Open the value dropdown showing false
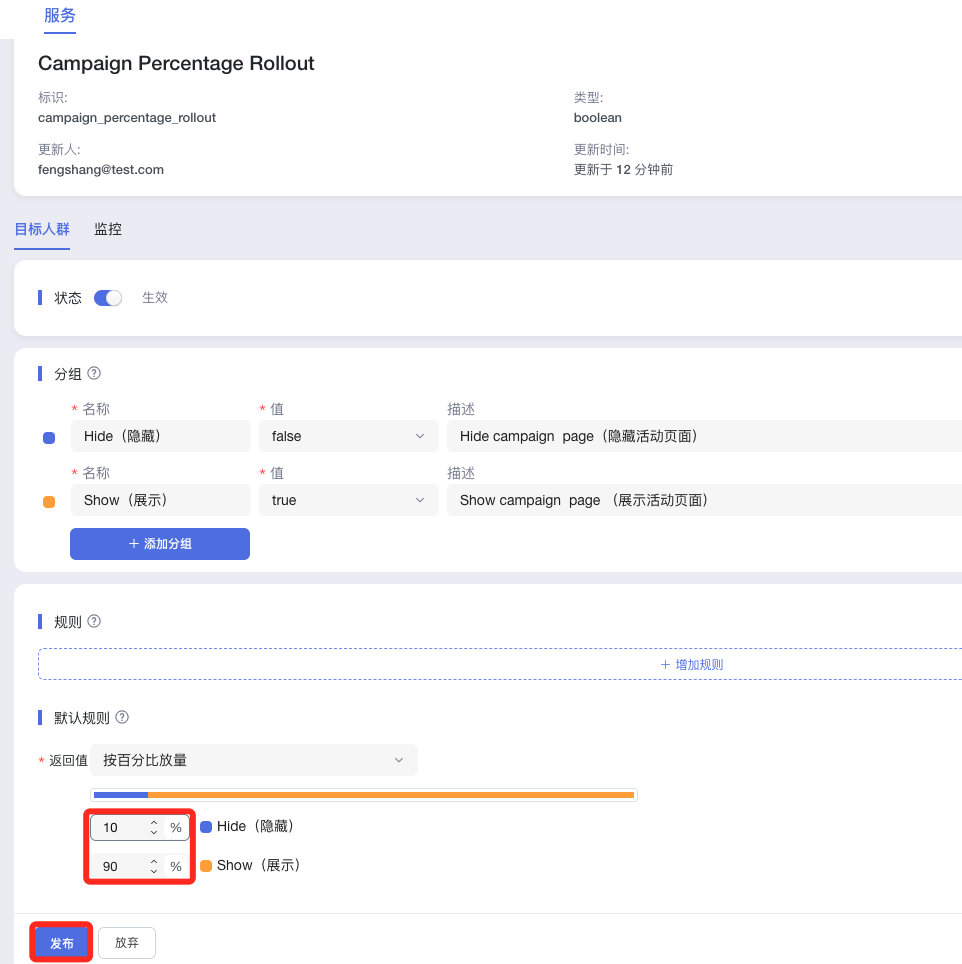The width and height of the screenshot is (962, 964). 348,436
